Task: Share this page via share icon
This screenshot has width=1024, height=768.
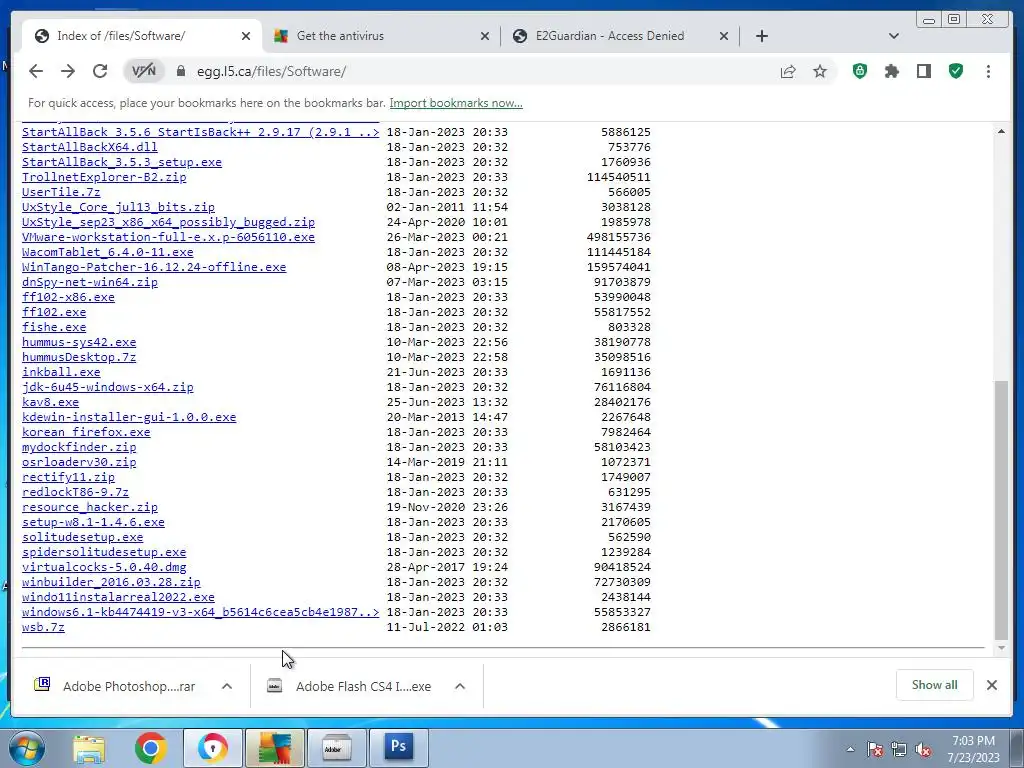Action: [788, 71]
